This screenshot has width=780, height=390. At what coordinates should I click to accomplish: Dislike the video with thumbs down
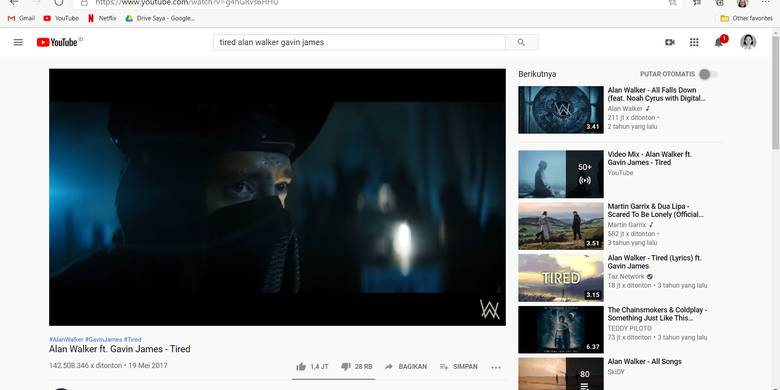tap(346, 367)
